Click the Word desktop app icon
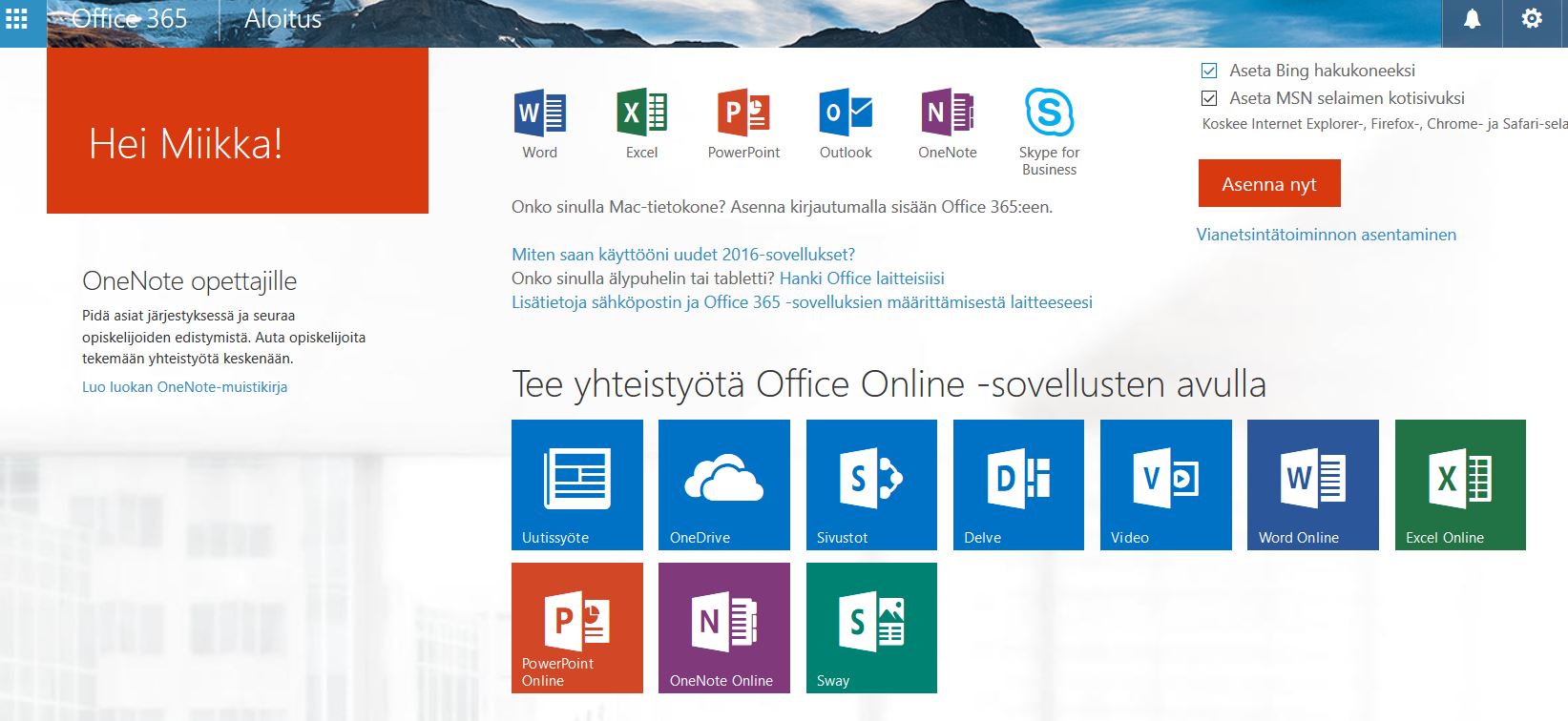The image size is (1568, 721). tap(539, 113)
